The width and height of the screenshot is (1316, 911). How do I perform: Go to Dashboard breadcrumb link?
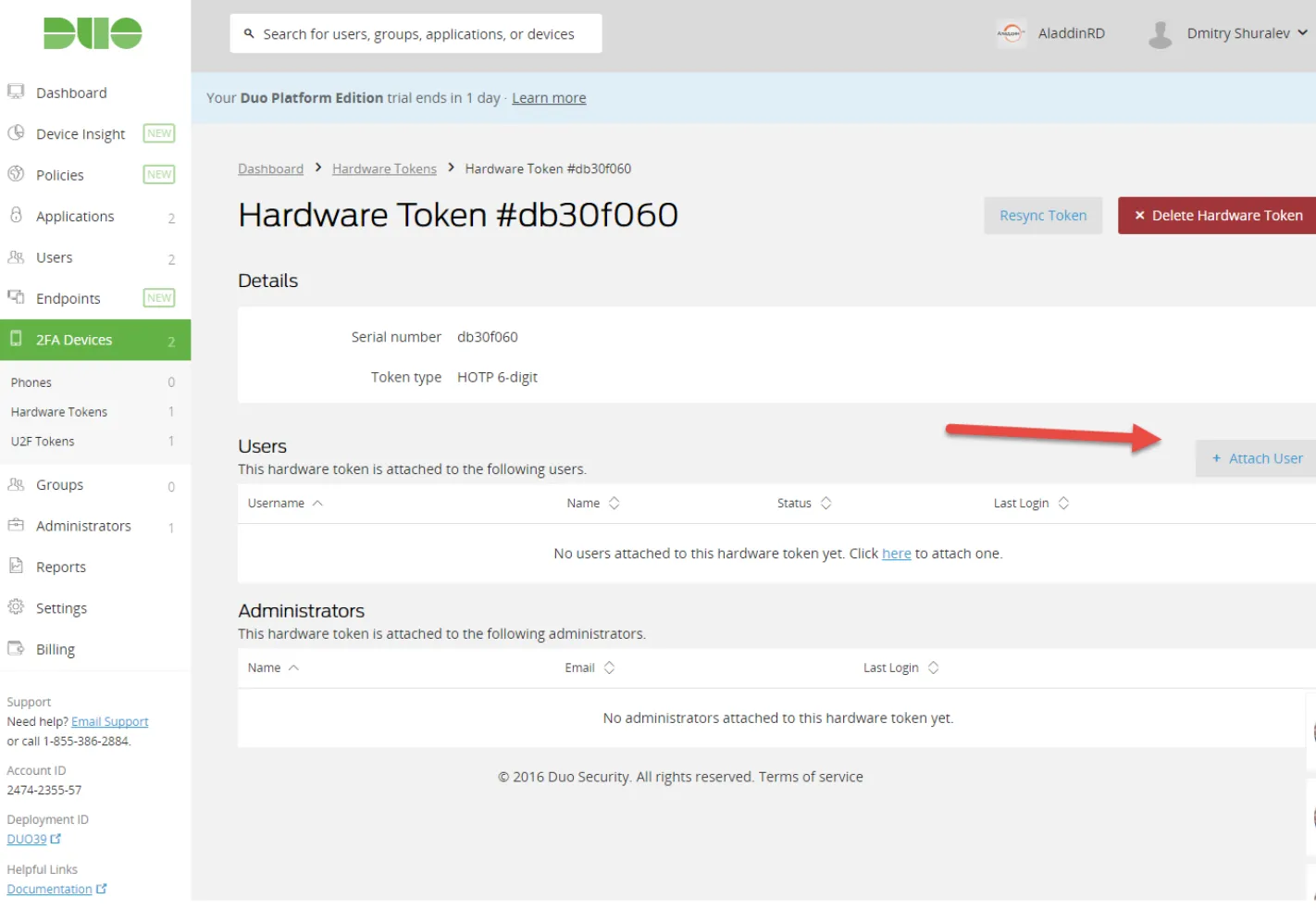coord(270,168)
